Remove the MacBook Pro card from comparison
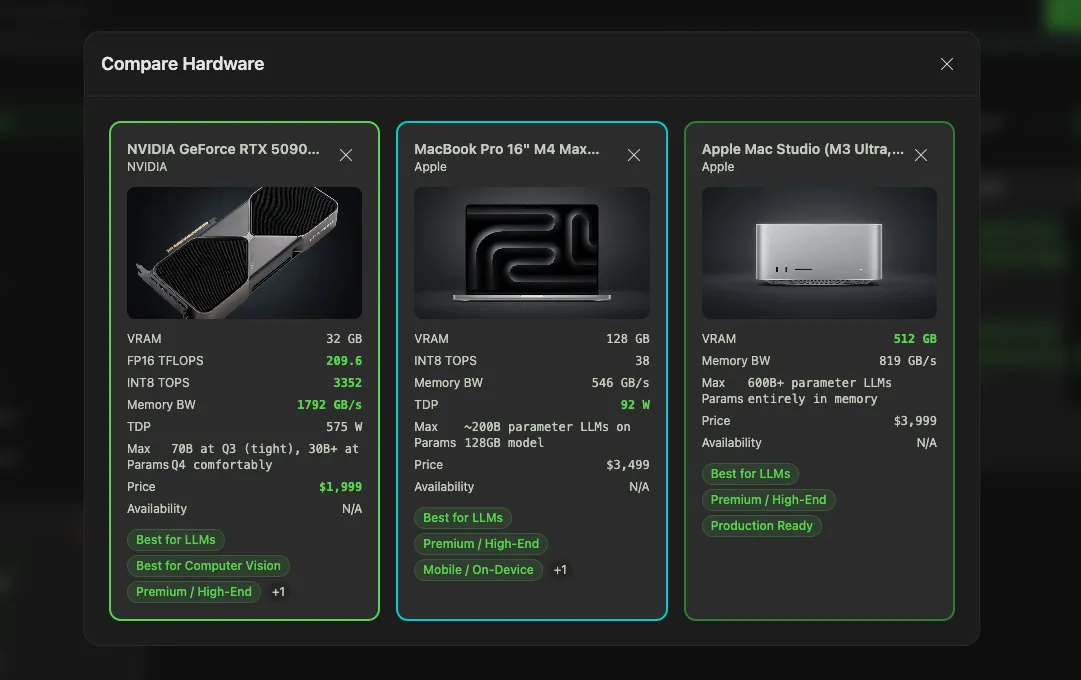The width and height of the screenshot is (1081, 680). (634, 155)
